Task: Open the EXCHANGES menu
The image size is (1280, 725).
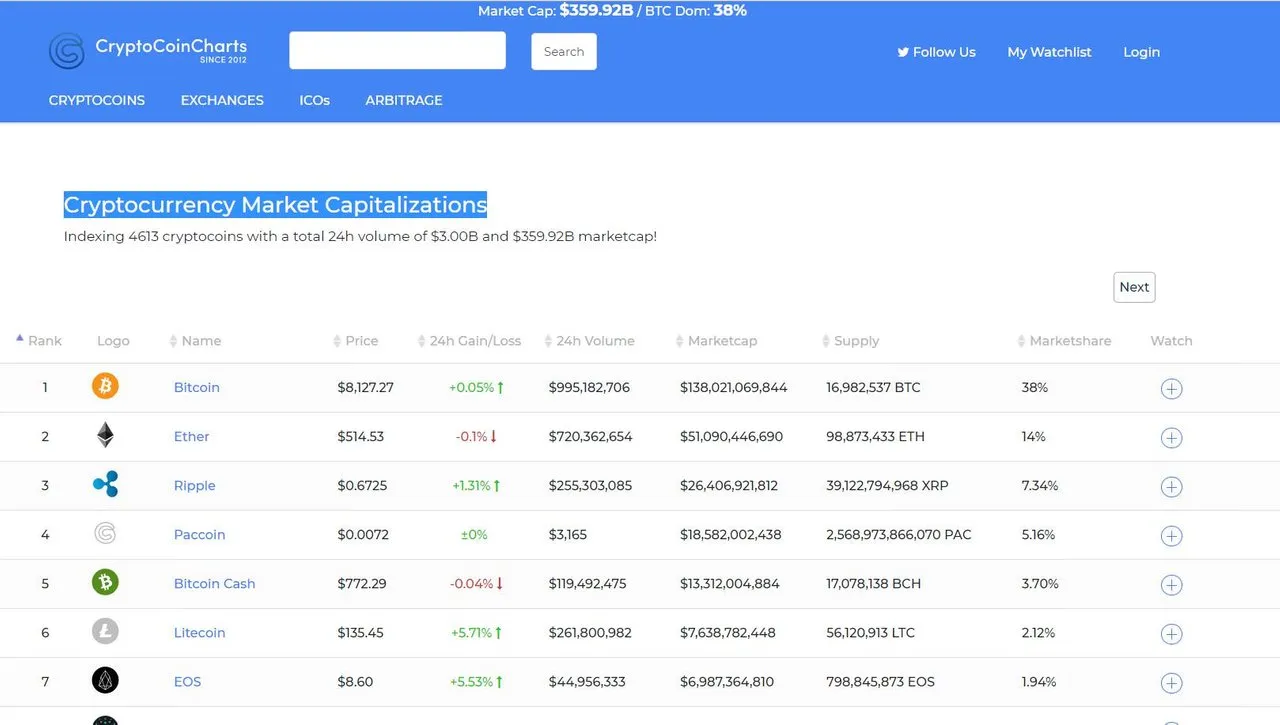Action: 222,100
